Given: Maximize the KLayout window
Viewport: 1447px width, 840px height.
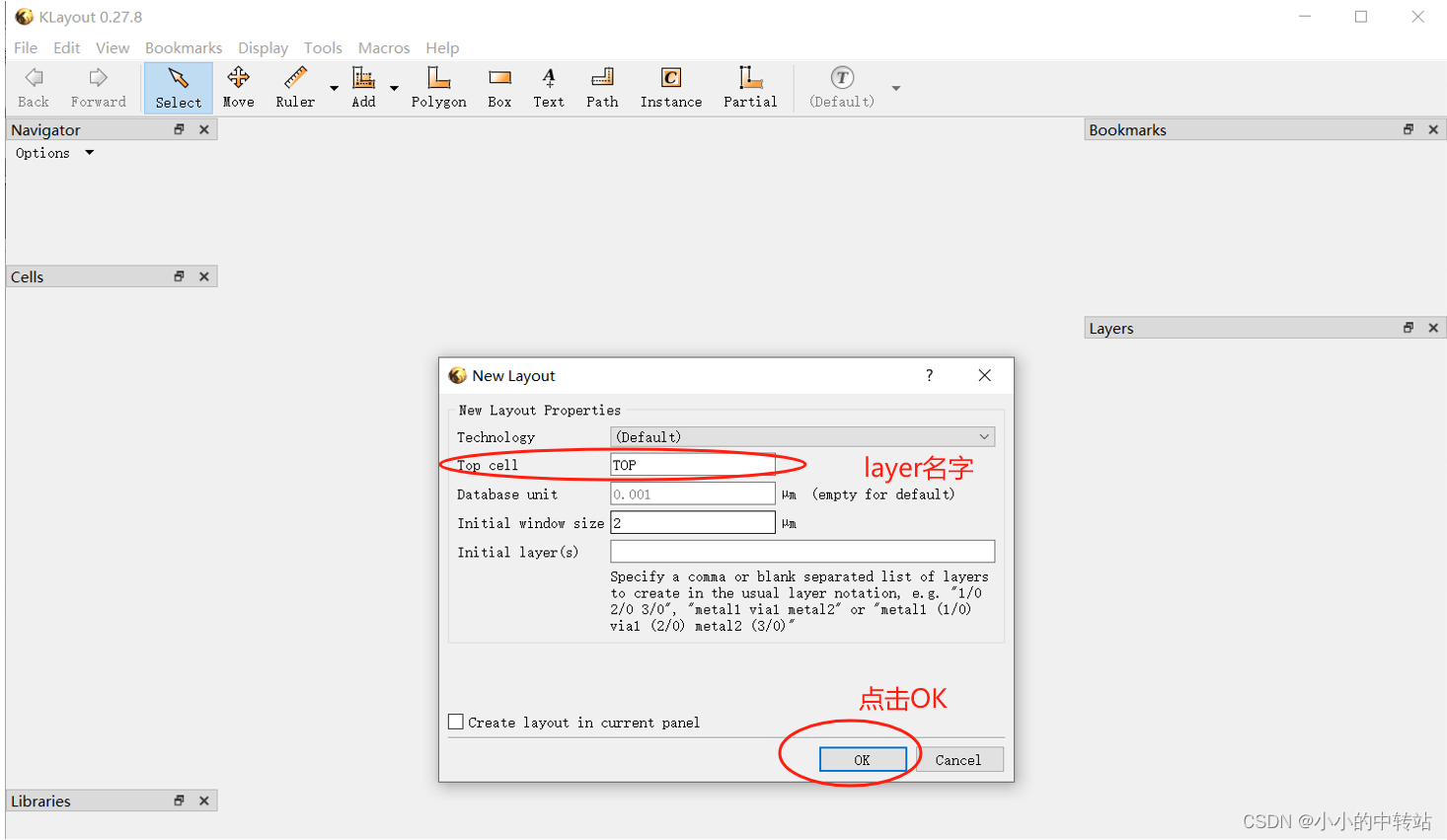Looking at the screenshot, I should pyautogui.click(x=1361, y=17).
